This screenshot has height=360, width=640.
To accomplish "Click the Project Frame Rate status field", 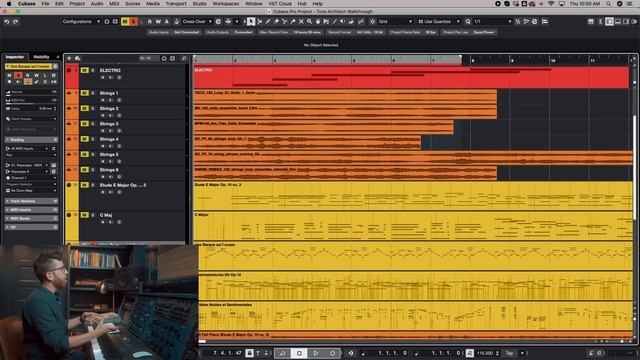I will tap(413, 32).
